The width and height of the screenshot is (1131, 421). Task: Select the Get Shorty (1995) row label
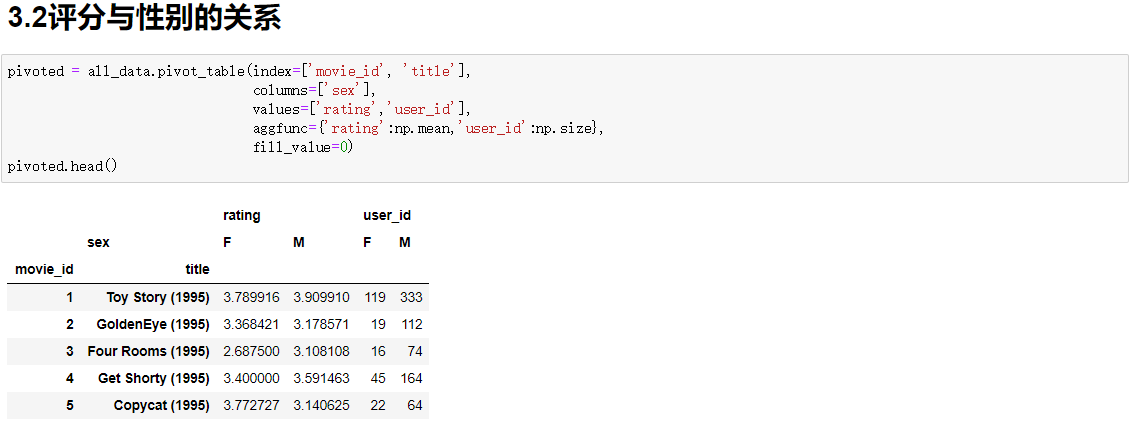154,378
